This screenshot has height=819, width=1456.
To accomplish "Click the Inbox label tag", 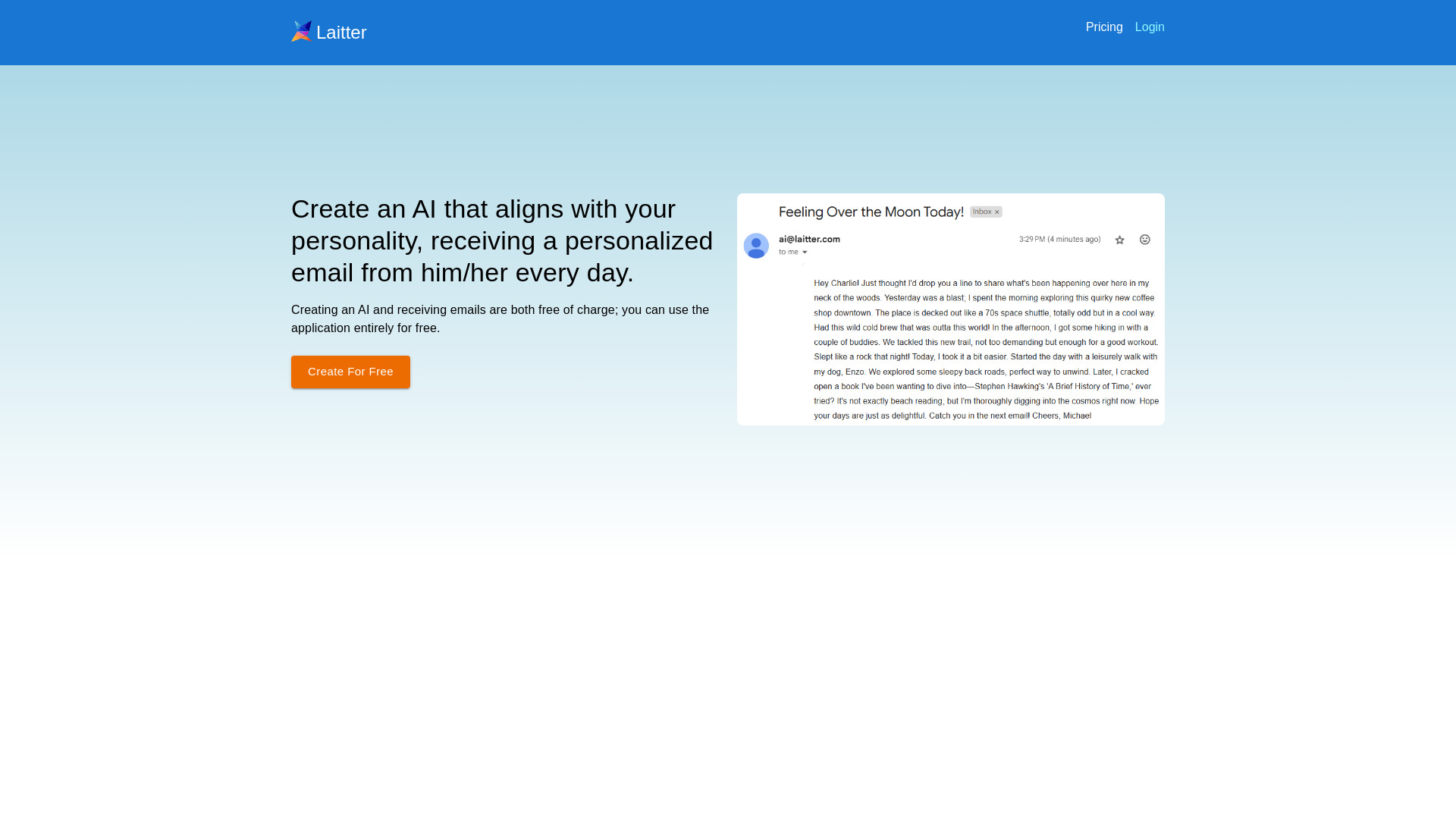I will click(981, 212).
